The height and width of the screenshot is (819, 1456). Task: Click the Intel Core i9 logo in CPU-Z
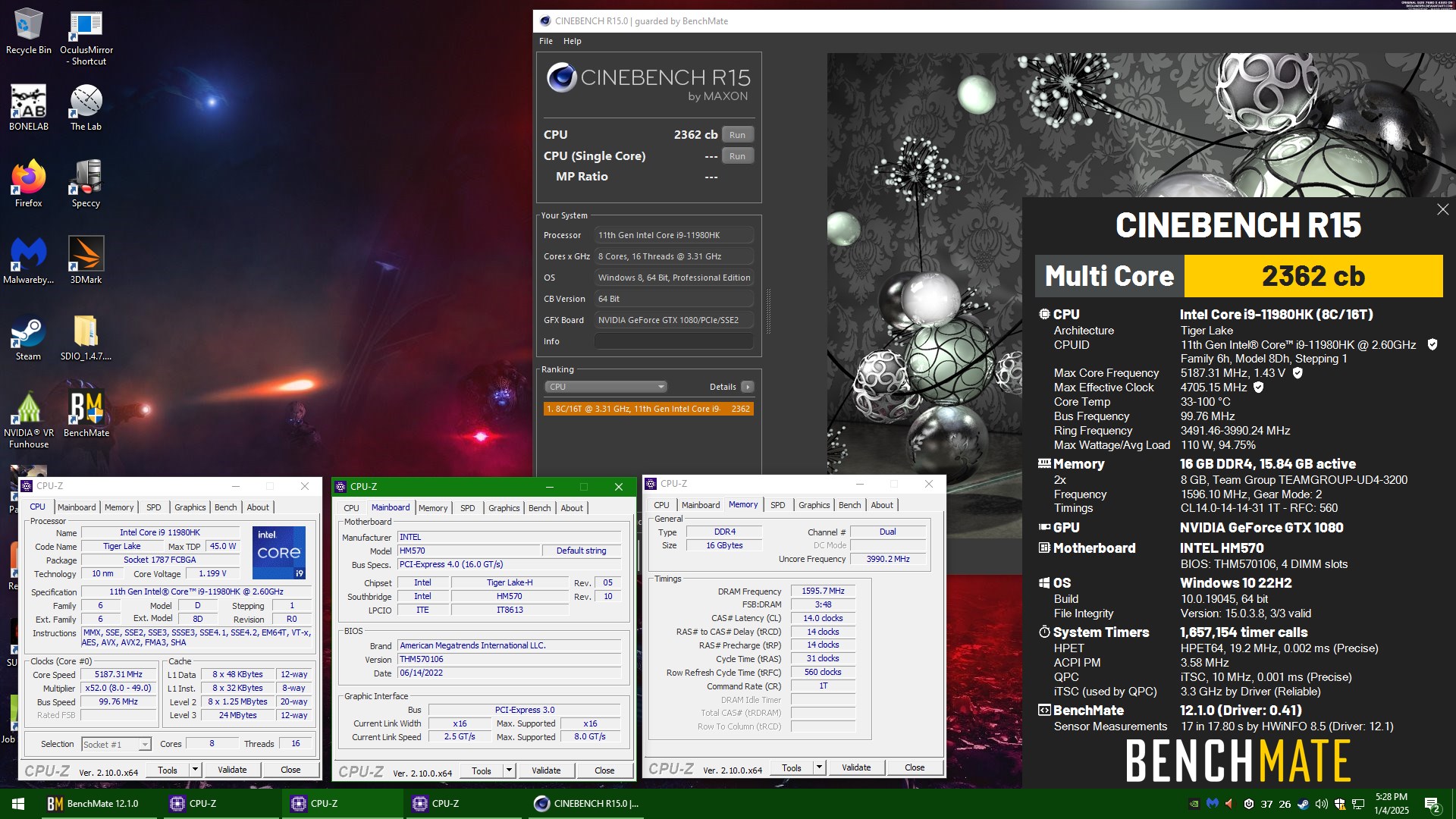[x=279, y=552]
